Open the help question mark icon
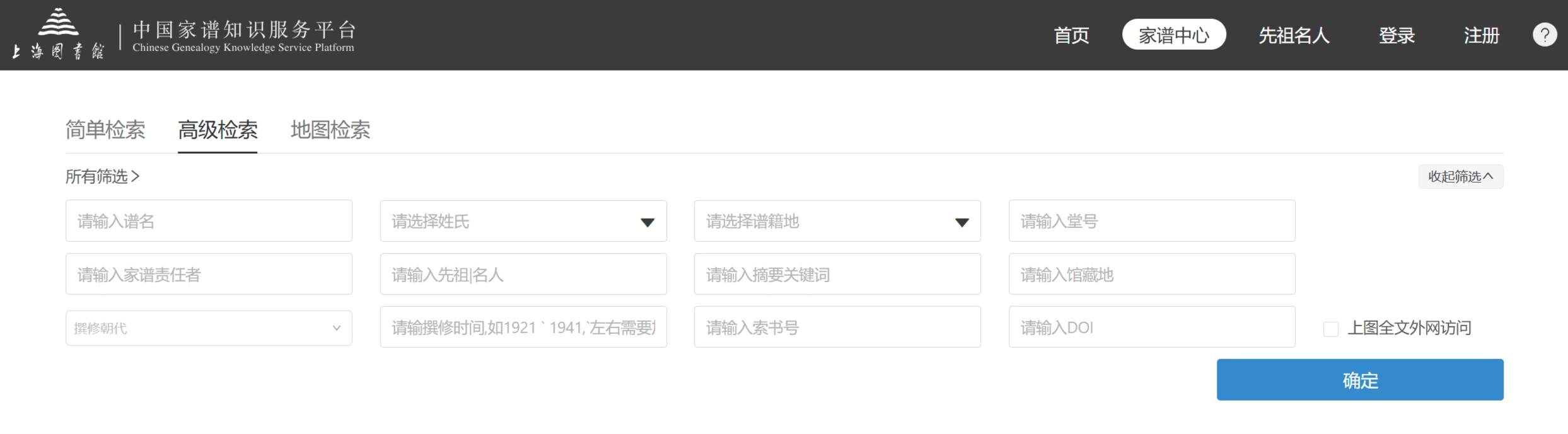 tap(1544, 35)
